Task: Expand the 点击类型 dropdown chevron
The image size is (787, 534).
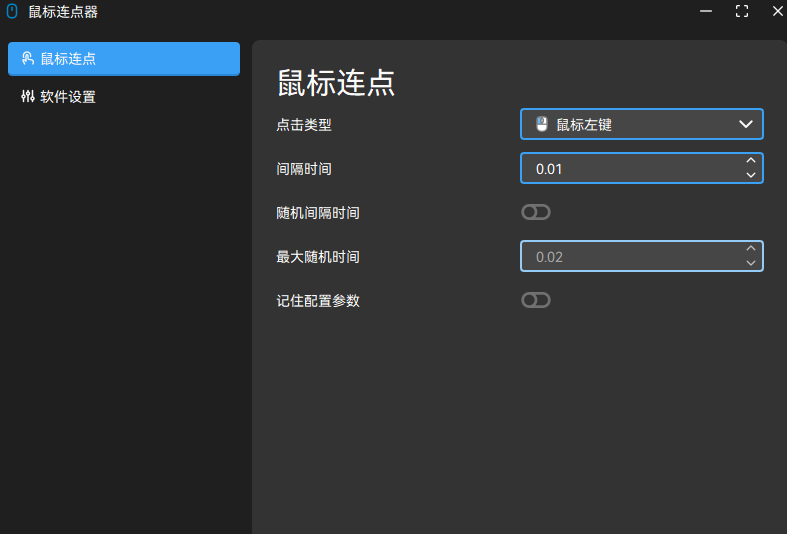Action: tap(745, 124)
